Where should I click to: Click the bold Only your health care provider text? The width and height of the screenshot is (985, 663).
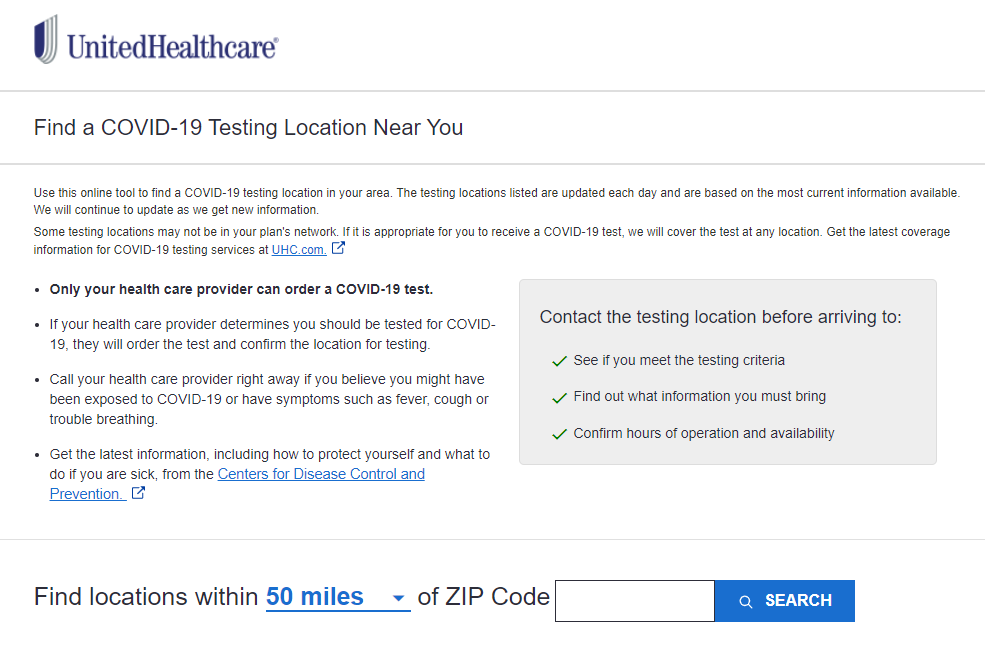241,289
